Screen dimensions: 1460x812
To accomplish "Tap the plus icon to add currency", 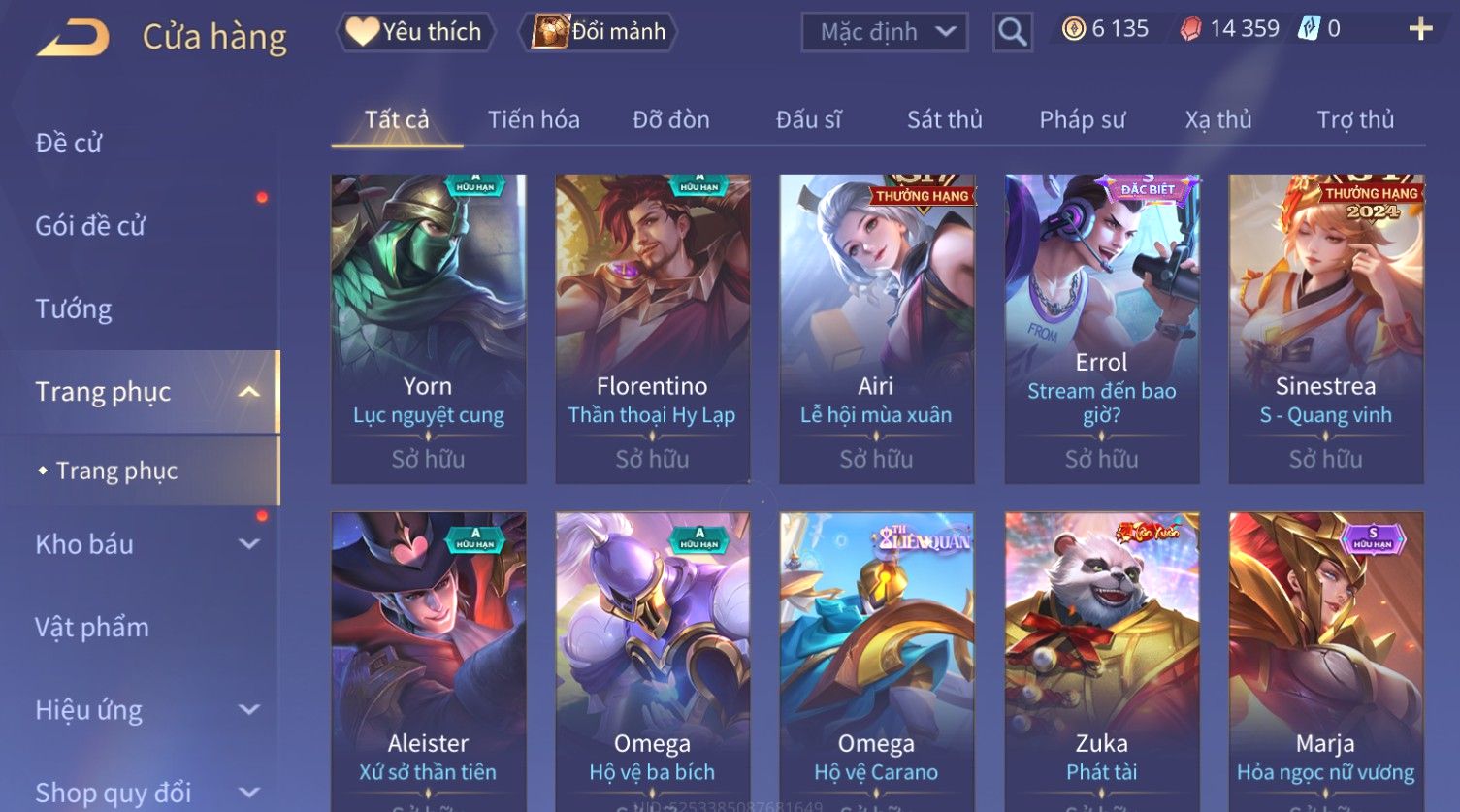I will 1420,29.
